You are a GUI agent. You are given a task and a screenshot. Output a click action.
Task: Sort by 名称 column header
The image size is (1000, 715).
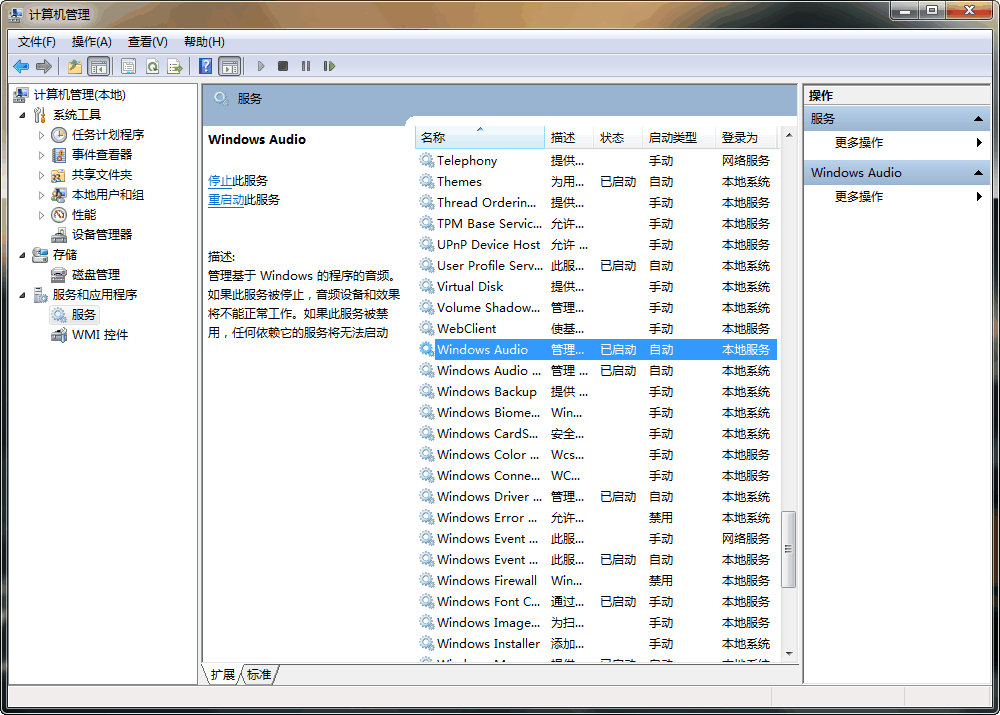coord(480,138)
